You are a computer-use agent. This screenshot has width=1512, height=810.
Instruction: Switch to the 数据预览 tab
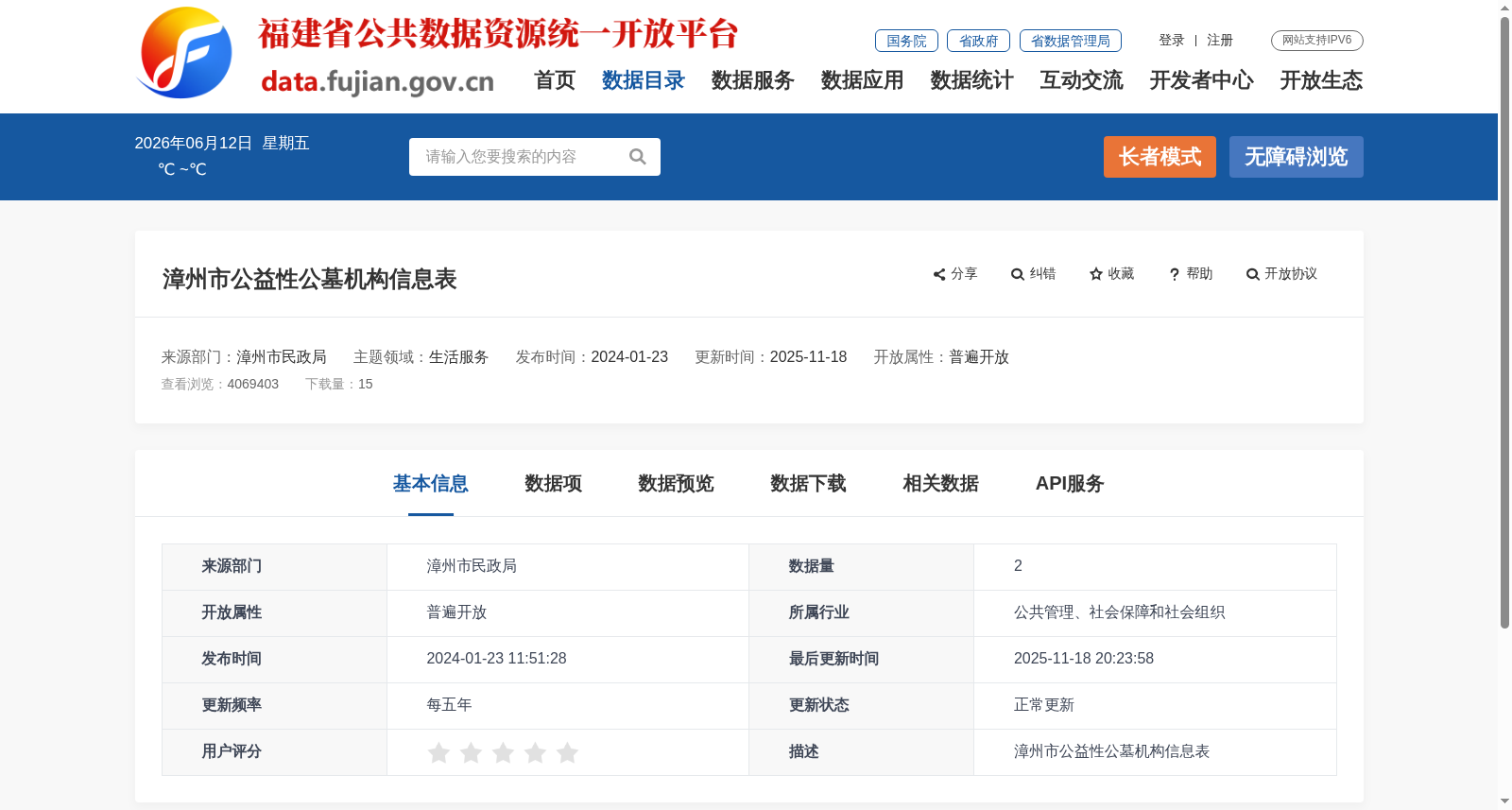pos(677,484)
